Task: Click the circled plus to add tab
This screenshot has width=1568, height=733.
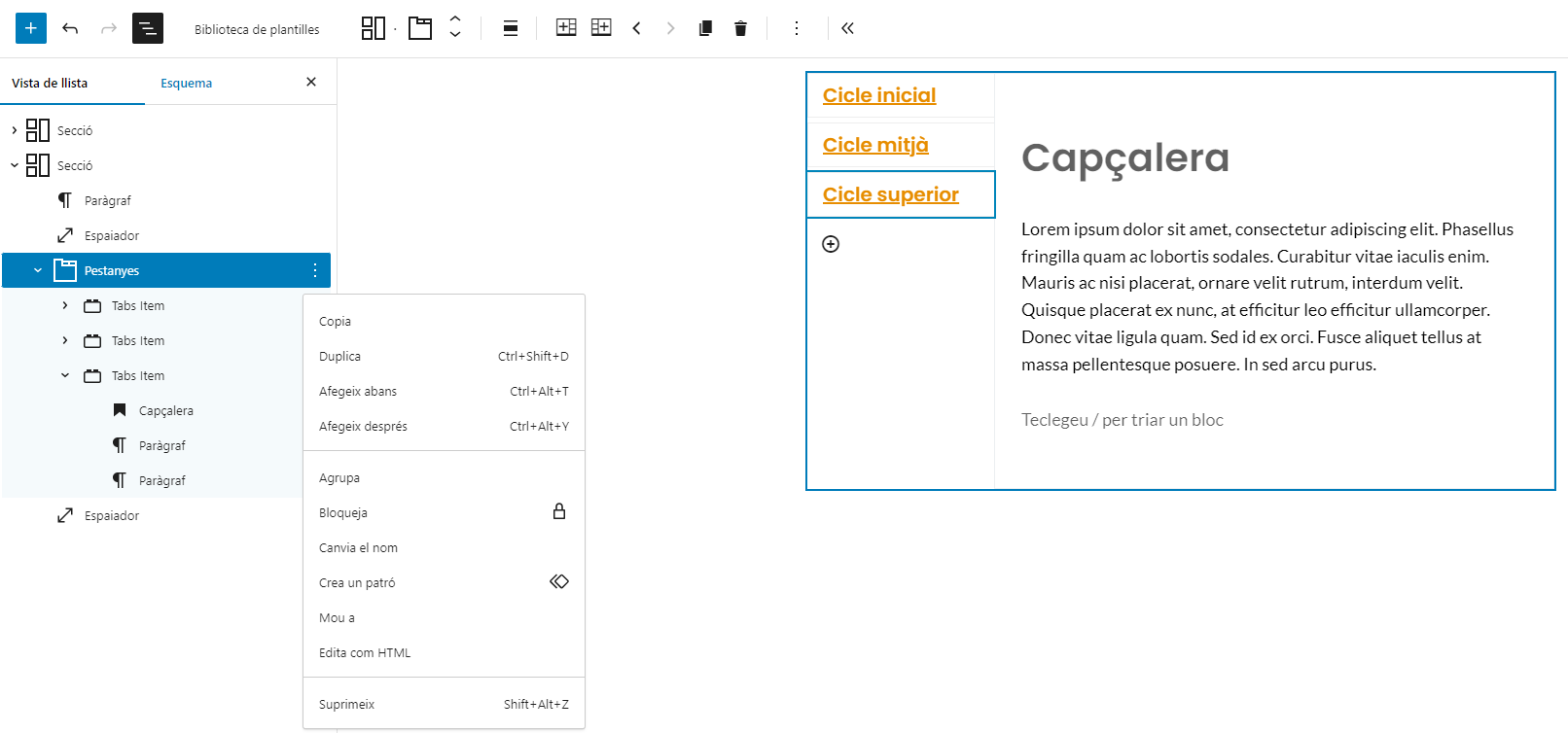Action: 831,244
